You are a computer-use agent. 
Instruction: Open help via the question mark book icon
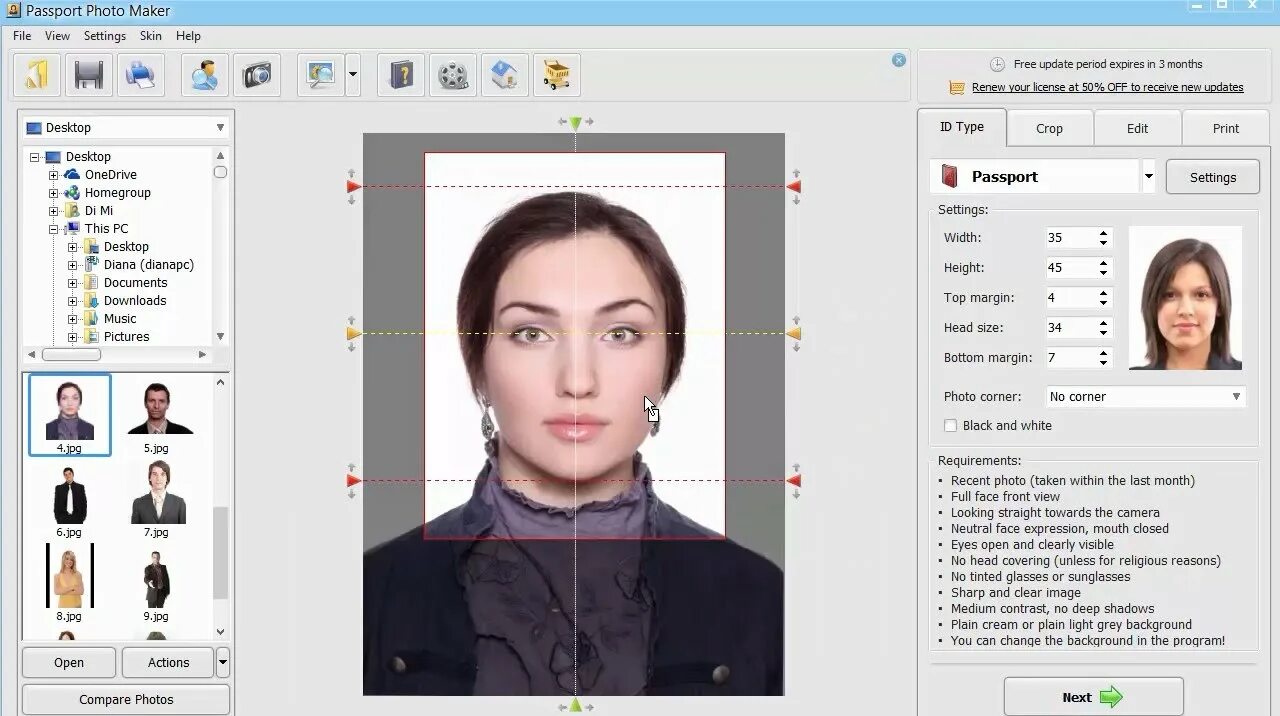(x=401, y=75)
